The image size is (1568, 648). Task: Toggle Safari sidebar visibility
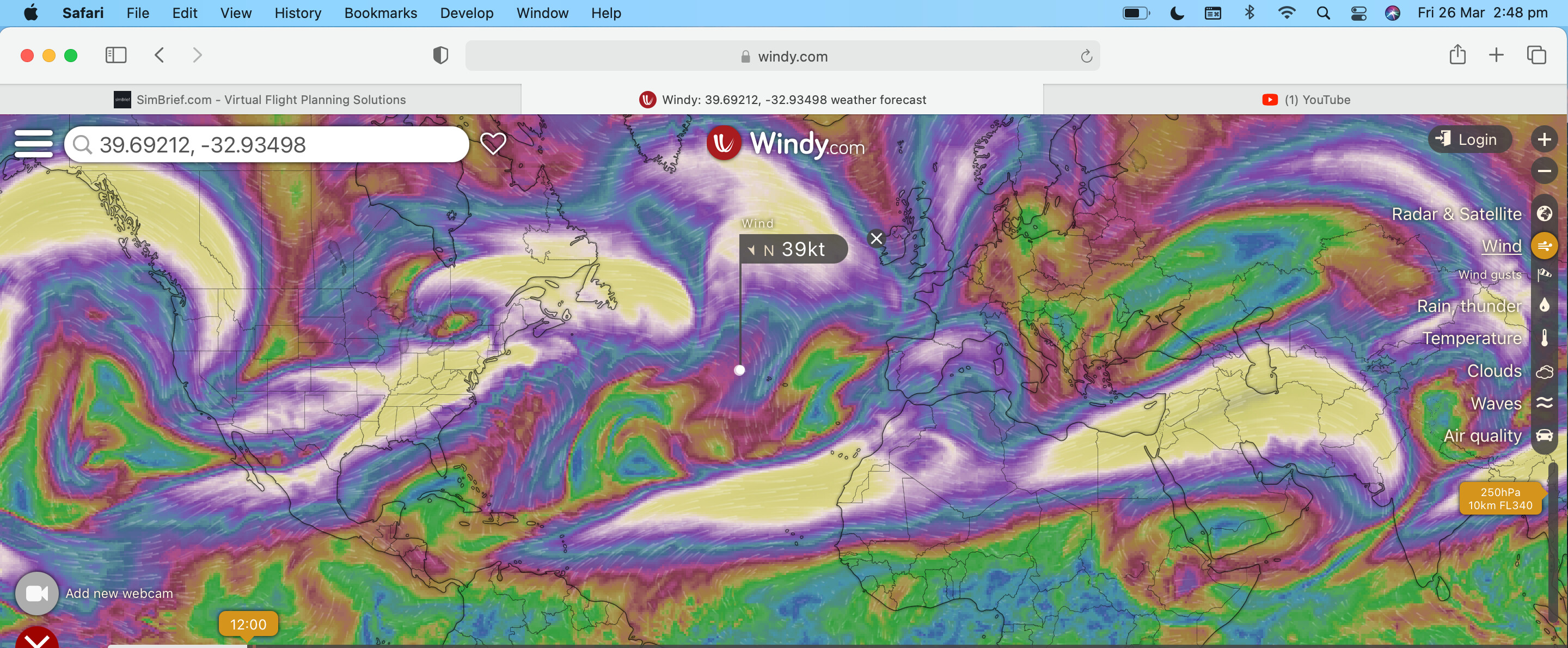point(115,56)
